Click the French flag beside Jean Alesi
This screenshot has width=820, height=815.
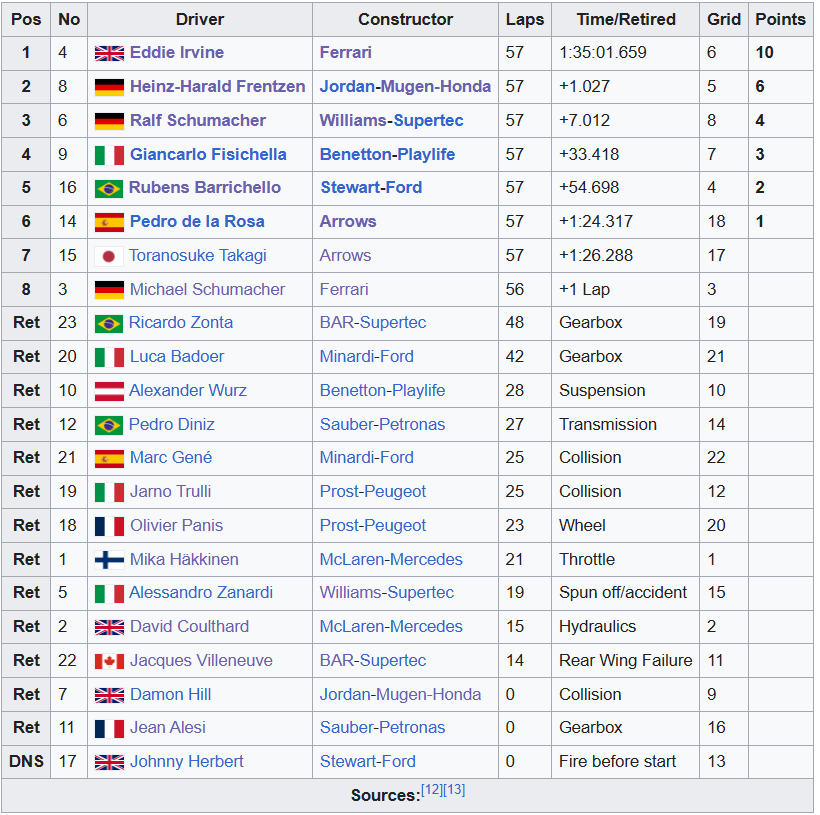pyautogui.click(x=109, y=729)
